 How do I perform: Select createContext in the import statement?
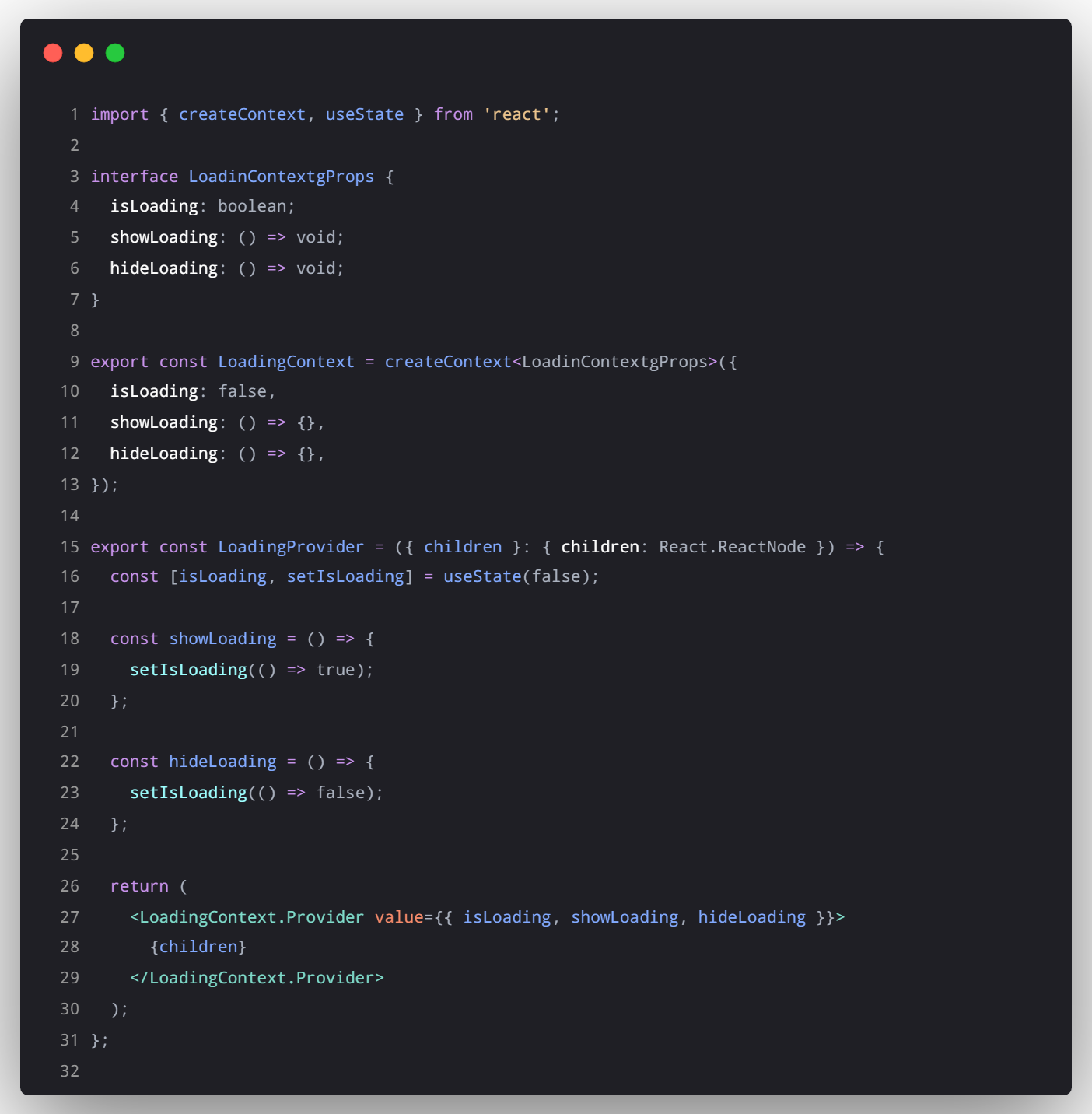point(242,114)
